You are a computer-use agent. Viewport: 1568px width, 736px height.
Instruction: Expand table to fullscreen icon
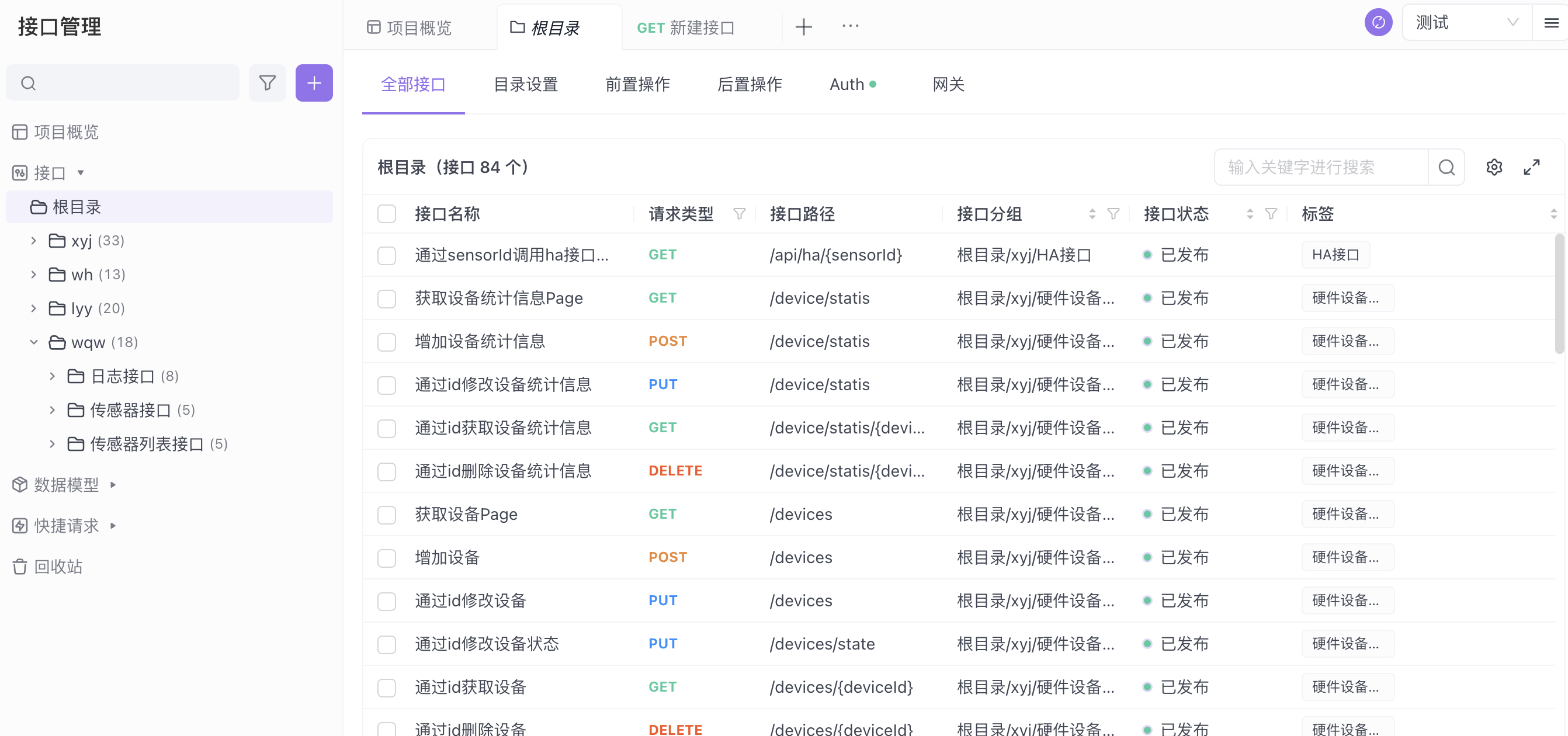pyautogui.click(x=1531, y=167)
